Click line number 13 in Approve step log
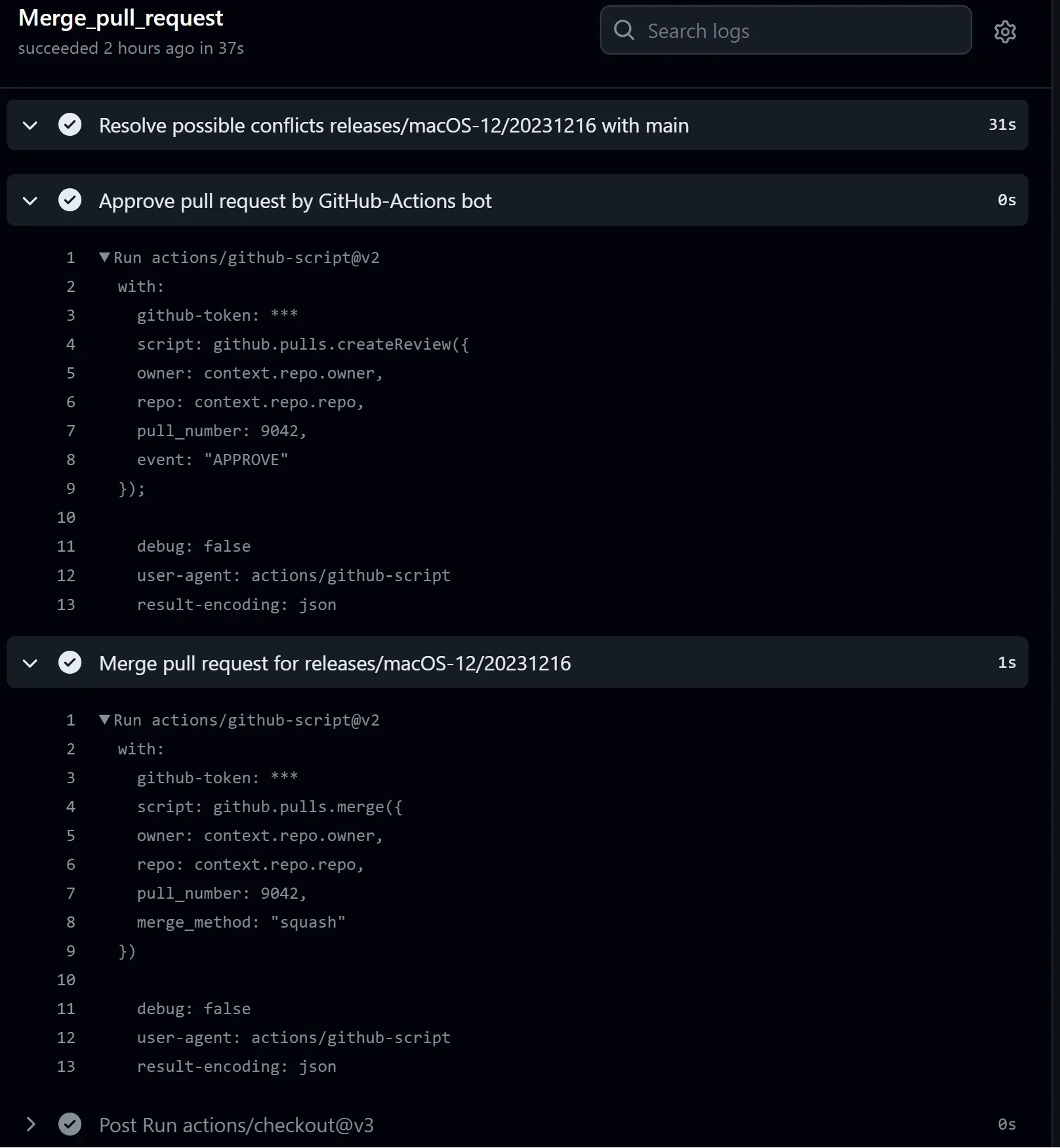 click(x=66, y=605)
